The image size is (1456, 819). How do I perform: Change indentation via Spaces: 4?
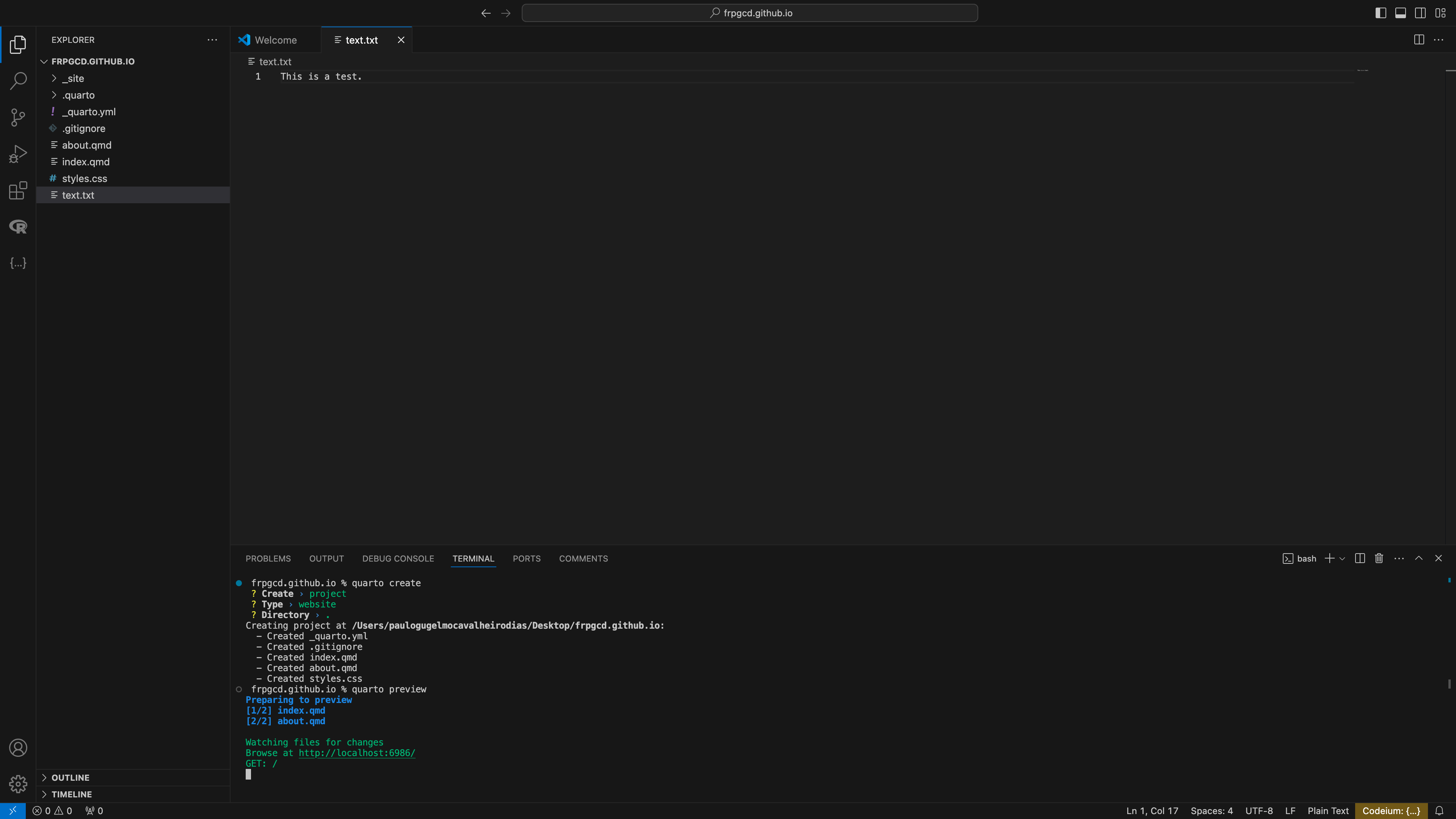1211,811
